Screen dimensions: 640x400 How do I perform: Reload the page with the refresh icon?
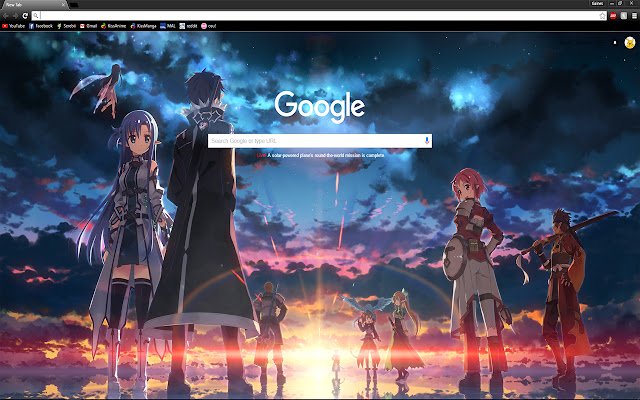tap(25, 16)
